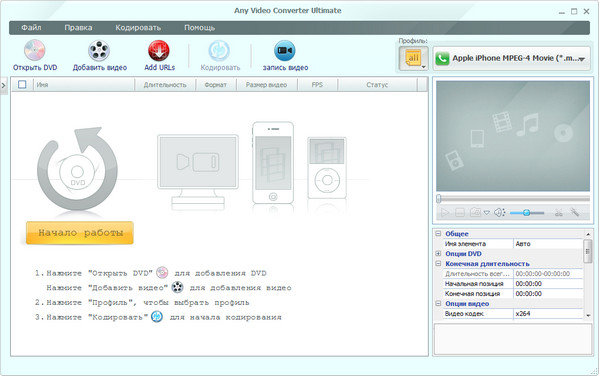Click the Имя элемента value Авто
The height and width of the screenshot is (376, 599).
(x=548, y=243)
